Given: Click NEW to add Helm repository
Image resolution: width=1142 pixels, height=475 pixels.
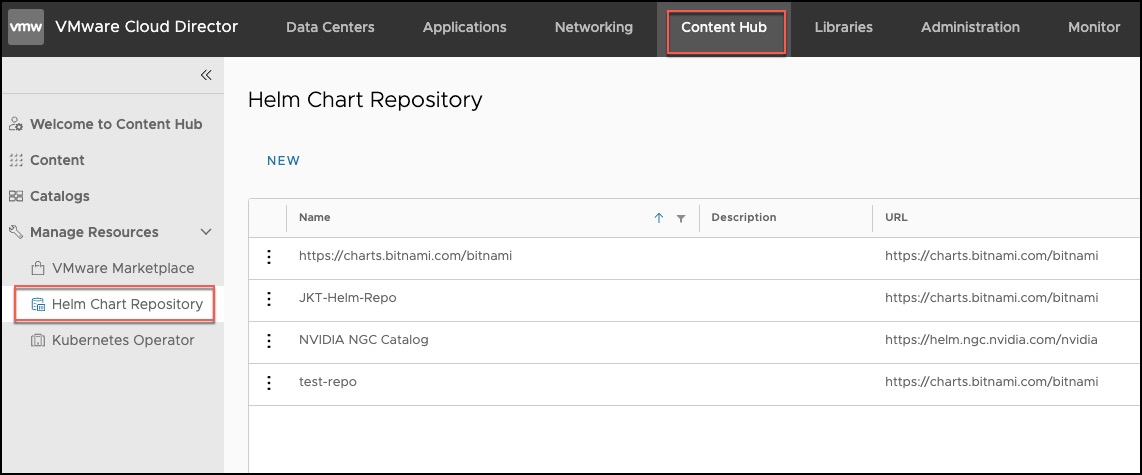Looking at the screenshot, I should click(x=283, y=161).
